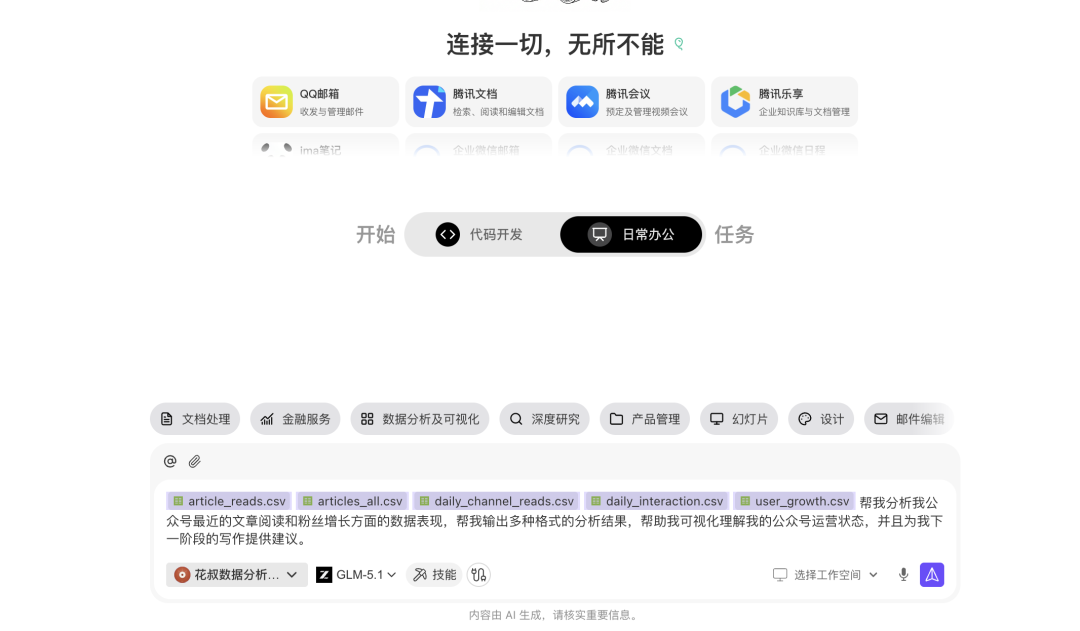Open the GLM-5.1 model dropdown

356,575
